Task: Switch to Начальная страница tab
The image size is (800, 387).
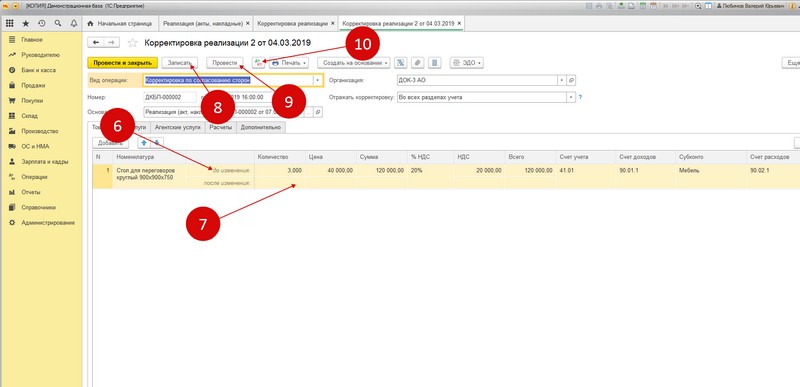Action: click(120, 23)
